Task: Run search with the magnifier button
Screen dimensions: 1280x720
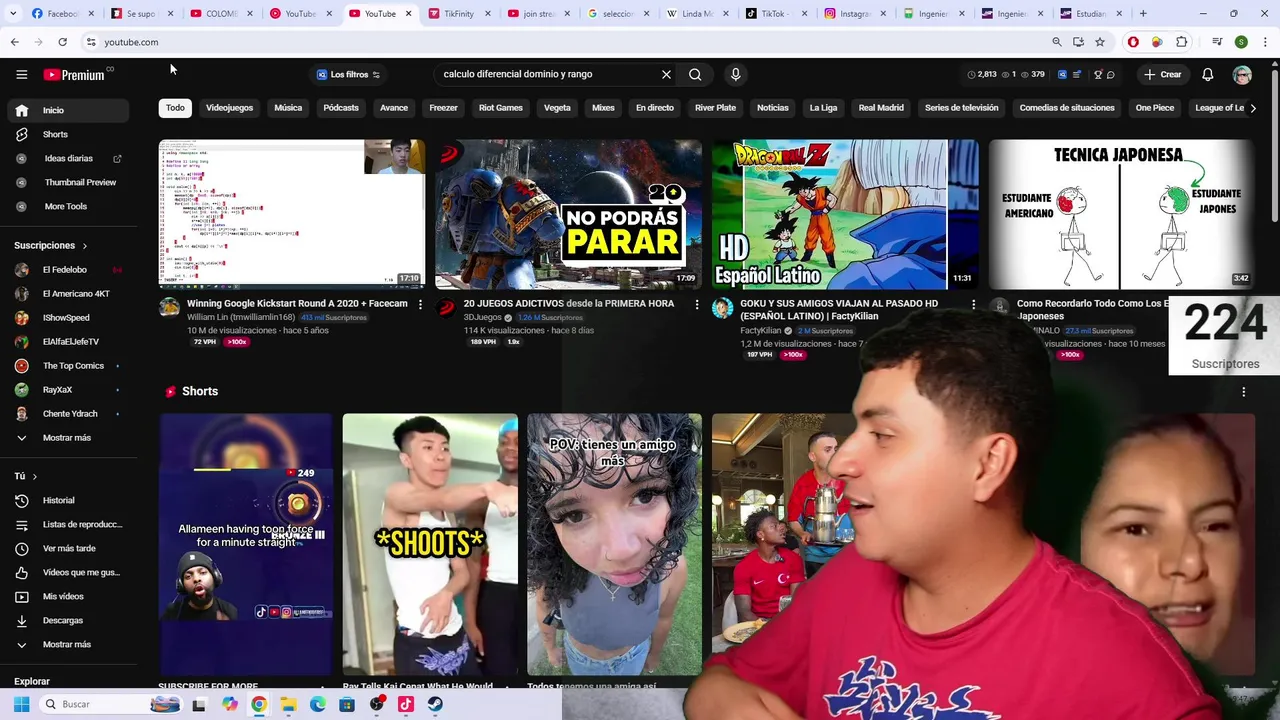Action: point(695,74)
